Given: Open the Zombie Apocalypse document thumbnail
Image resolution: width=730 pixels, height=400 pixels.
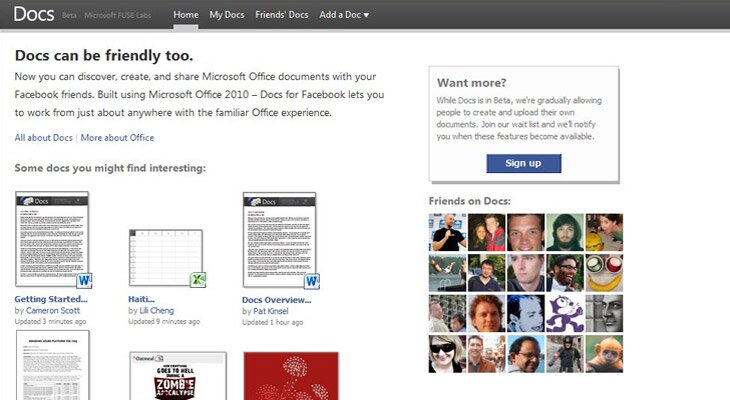Looking at the screenshot, I should [x=178, y=376].
